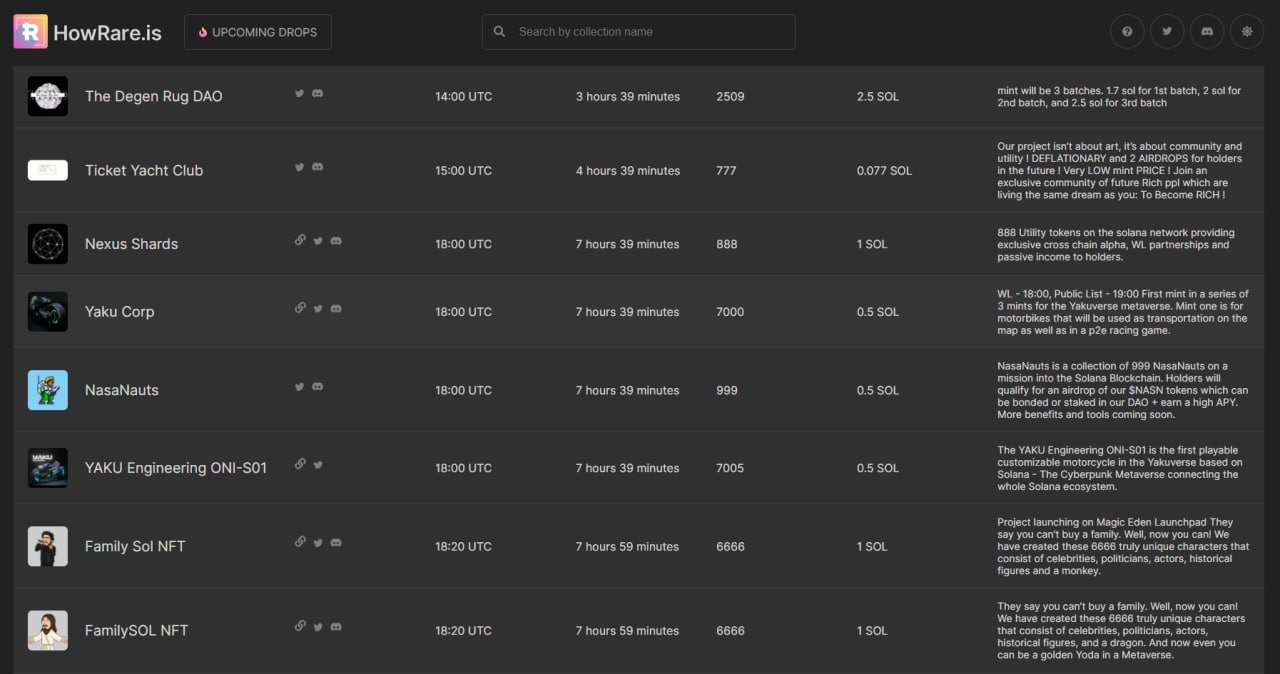Viewport: 1280px width, 674px height.
Task: Open Family Sol NFT Discord icon
Action: point(336,542)
